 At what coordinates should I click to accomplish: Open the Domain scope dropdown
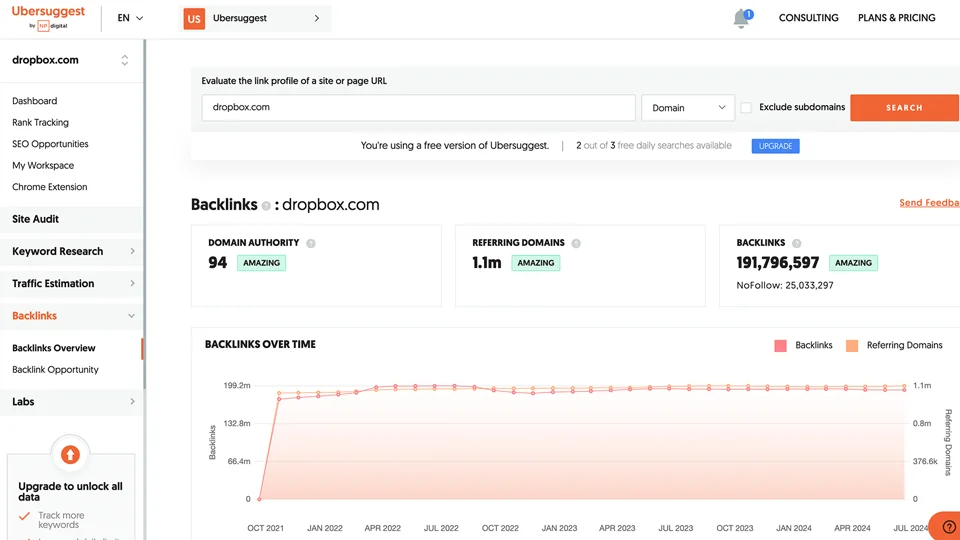tap(688, 108)
